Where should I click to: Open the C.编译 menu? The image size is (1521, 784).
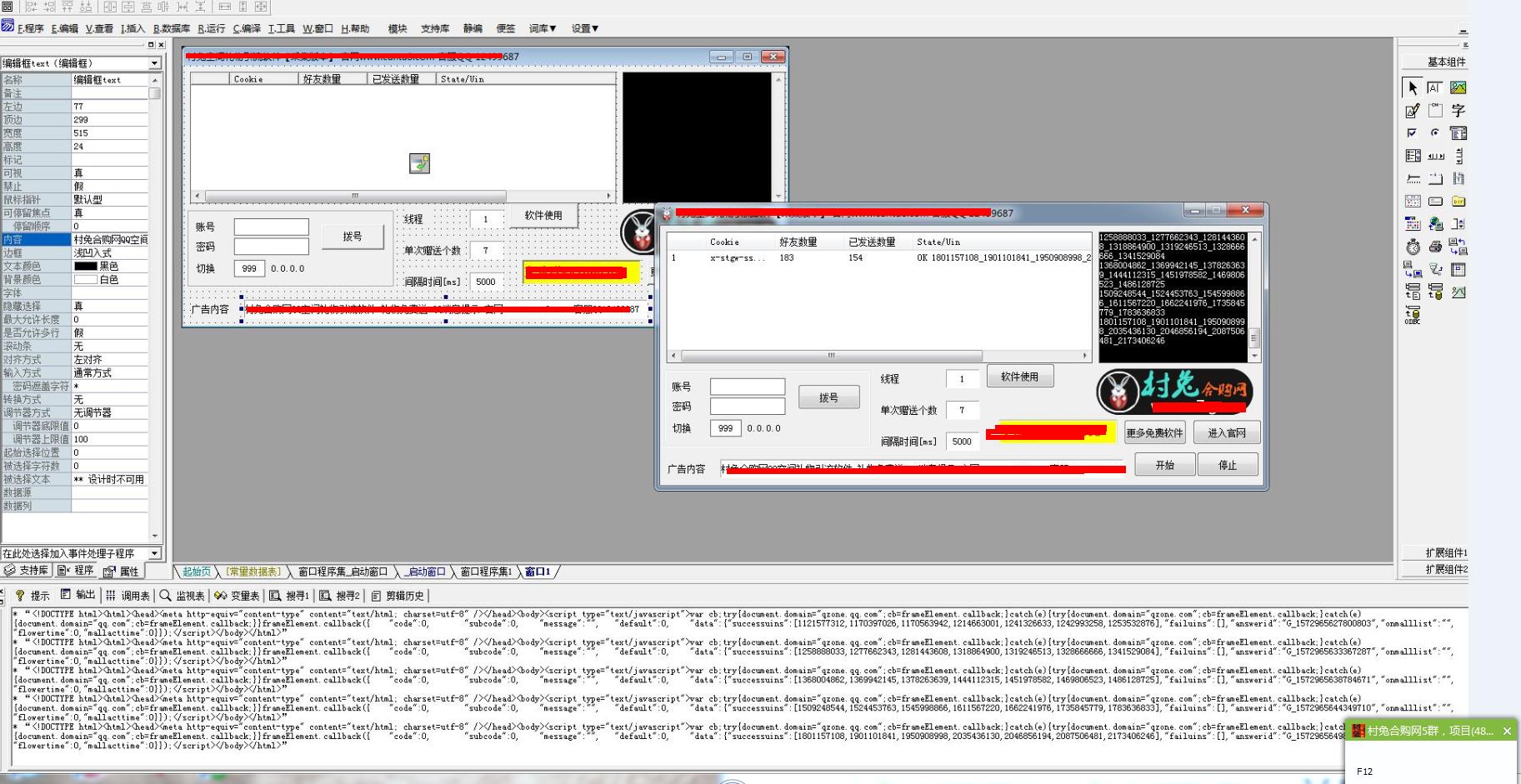click(247, 28)
